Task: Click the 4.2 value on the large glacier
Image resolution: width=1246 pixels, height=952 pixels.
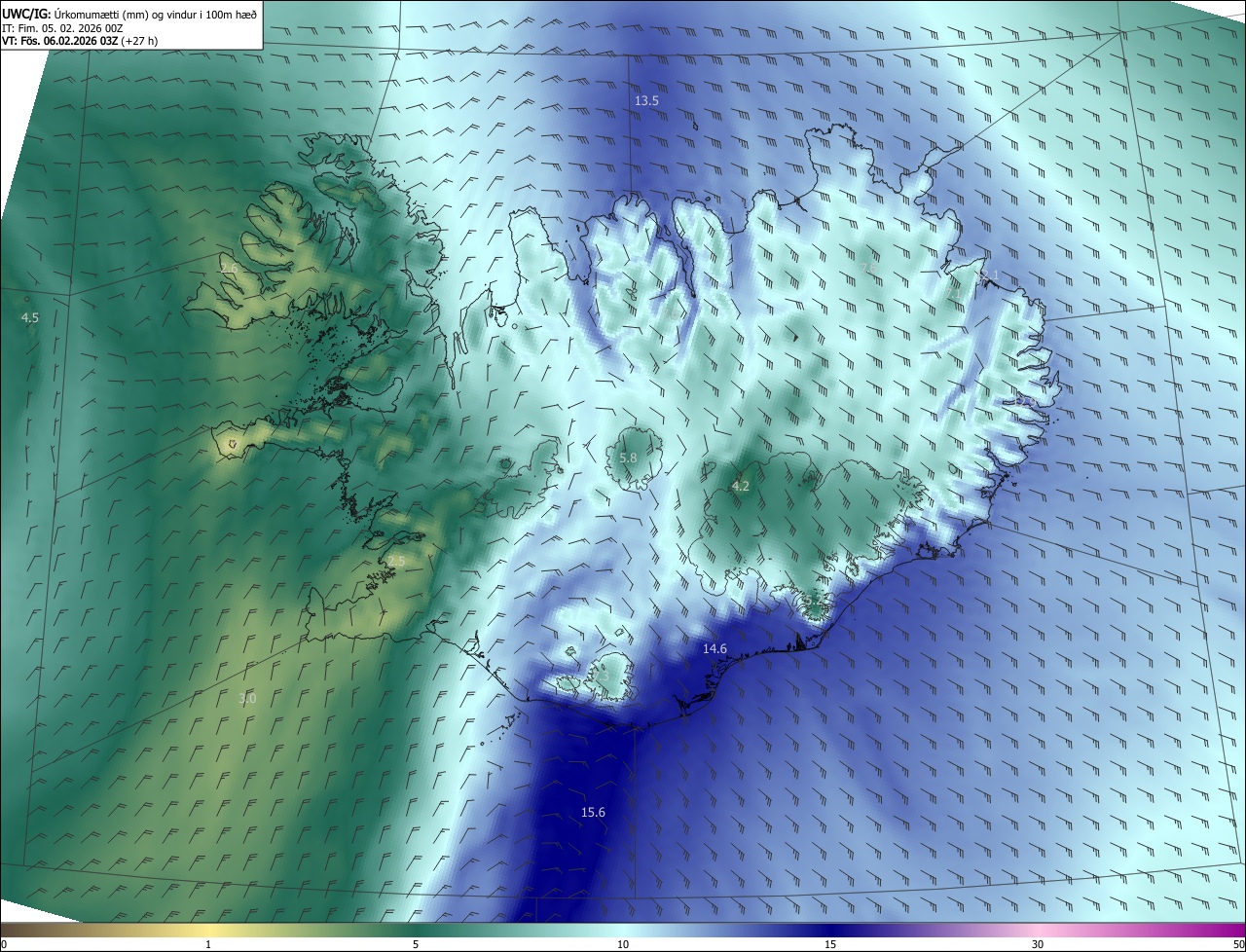Action: (x=741, y=486)
